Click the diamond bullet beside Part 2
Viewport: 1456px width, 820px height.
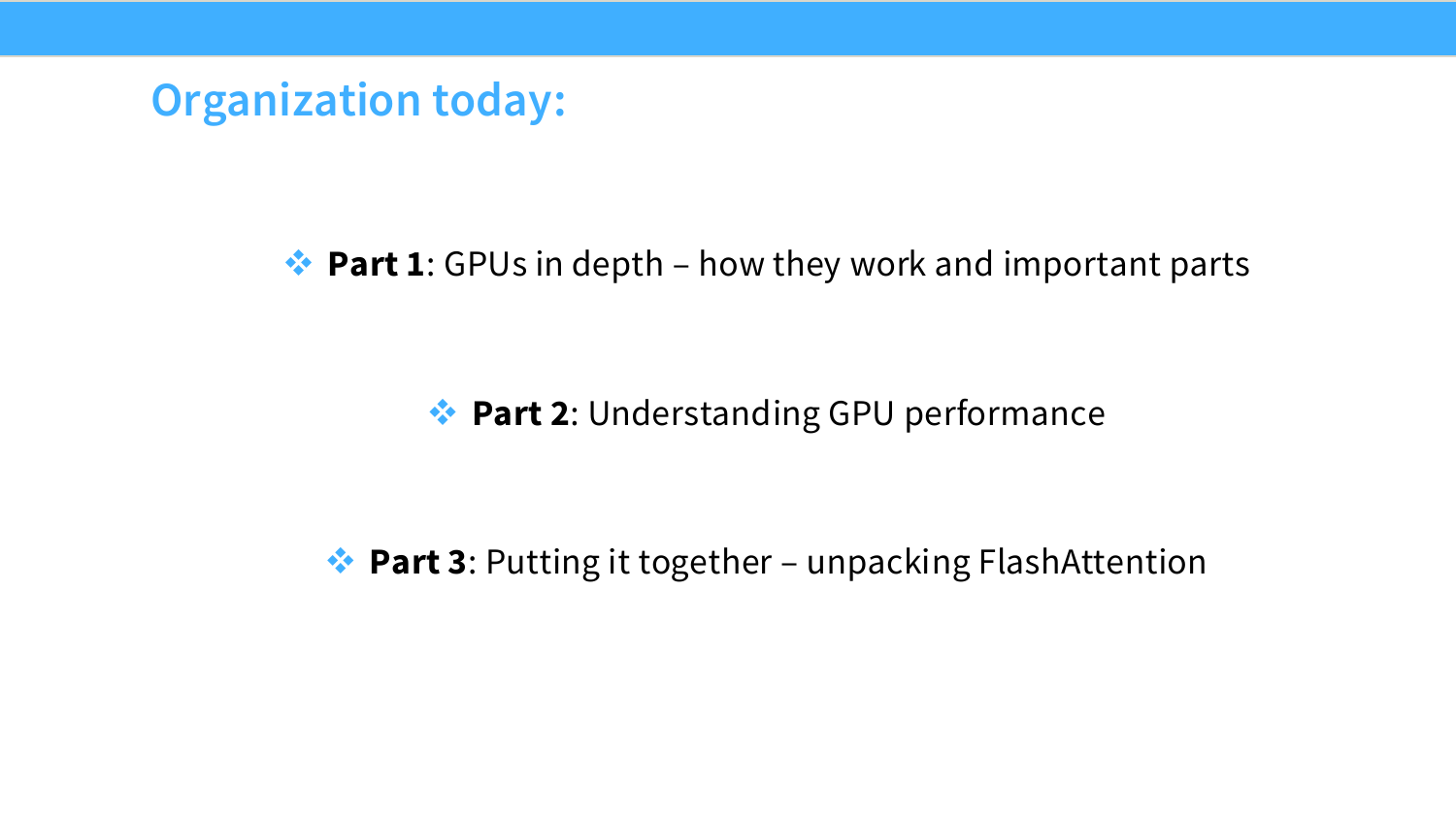[x=443, y=412]
